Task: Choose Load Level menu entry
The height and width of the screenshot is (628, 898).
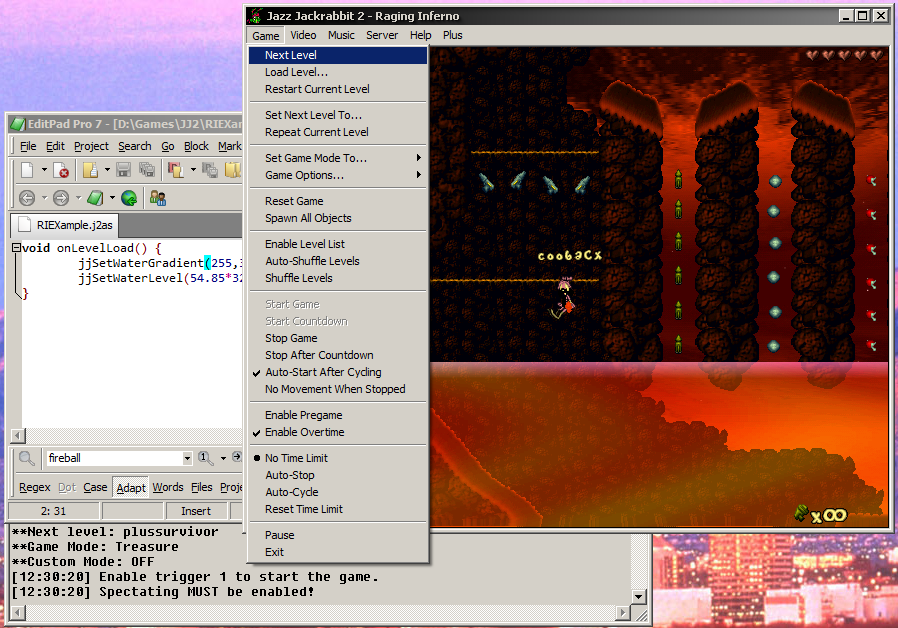Action: coord(338,72)
